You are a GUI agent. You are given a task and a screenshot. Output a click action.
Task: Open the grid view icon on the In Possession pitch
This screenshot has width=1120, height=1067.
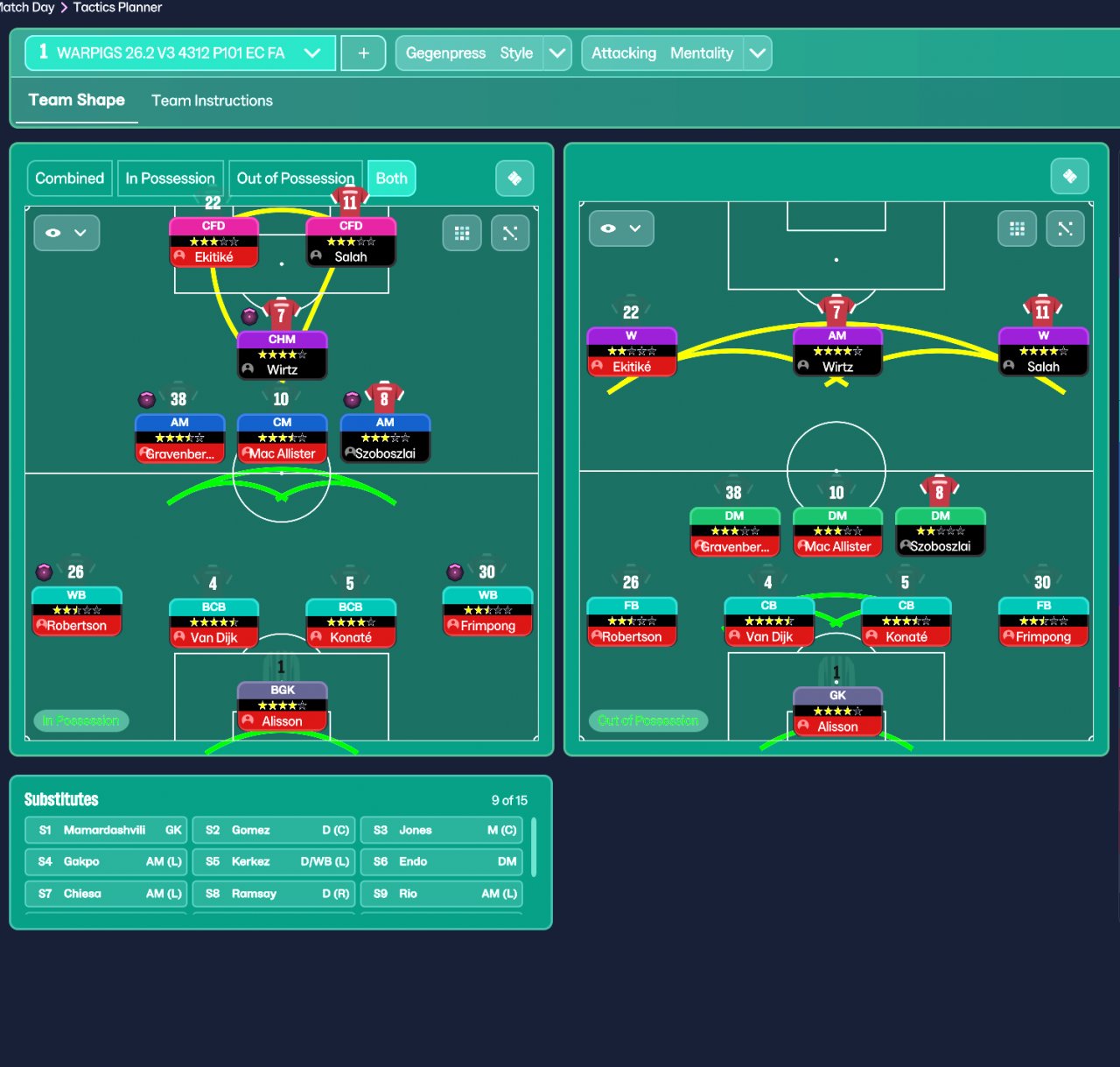(x=462, y=234)
